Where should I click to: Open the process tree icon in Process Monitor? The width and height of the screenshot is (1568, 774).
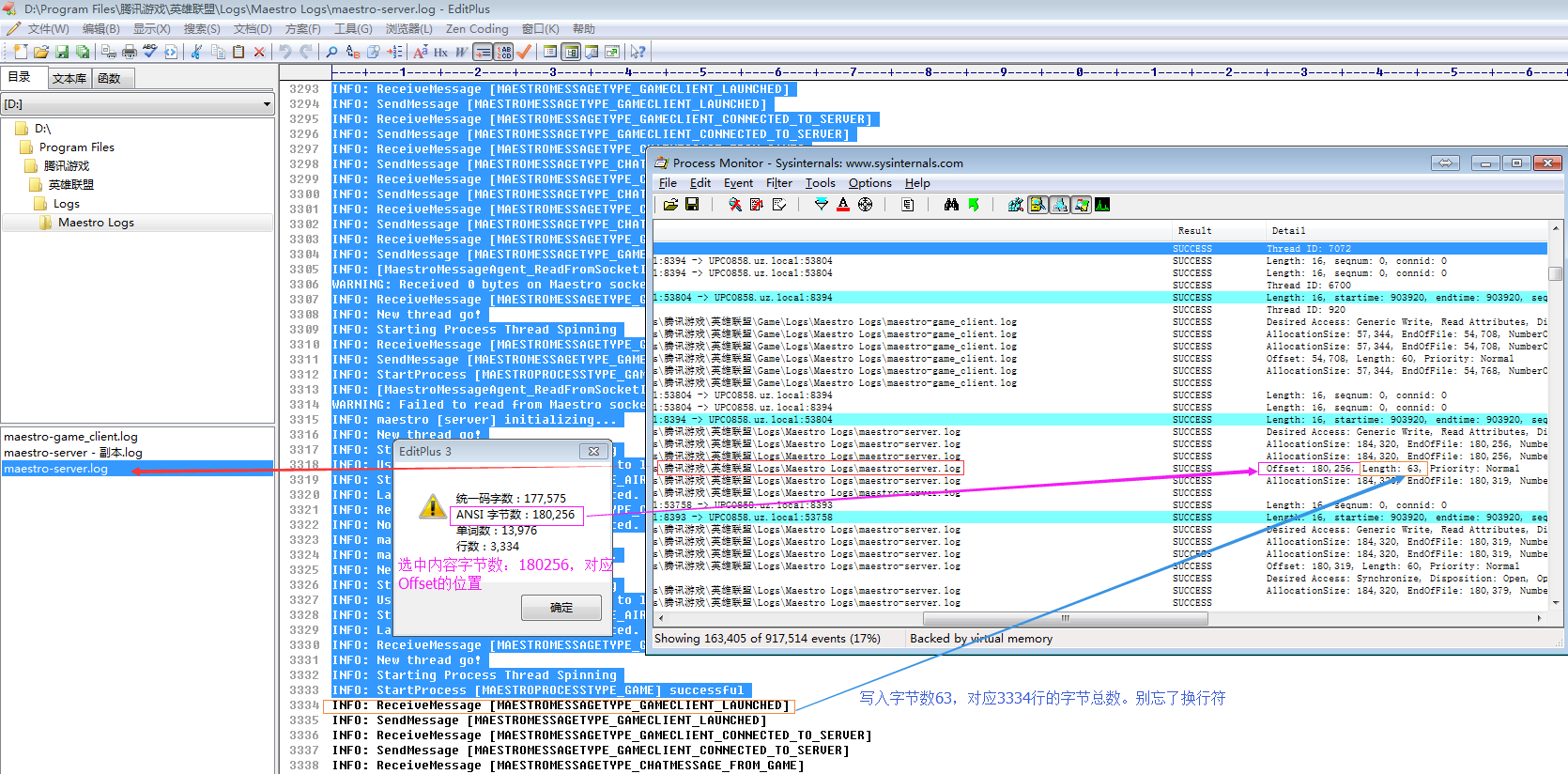(x=908, y=204)
